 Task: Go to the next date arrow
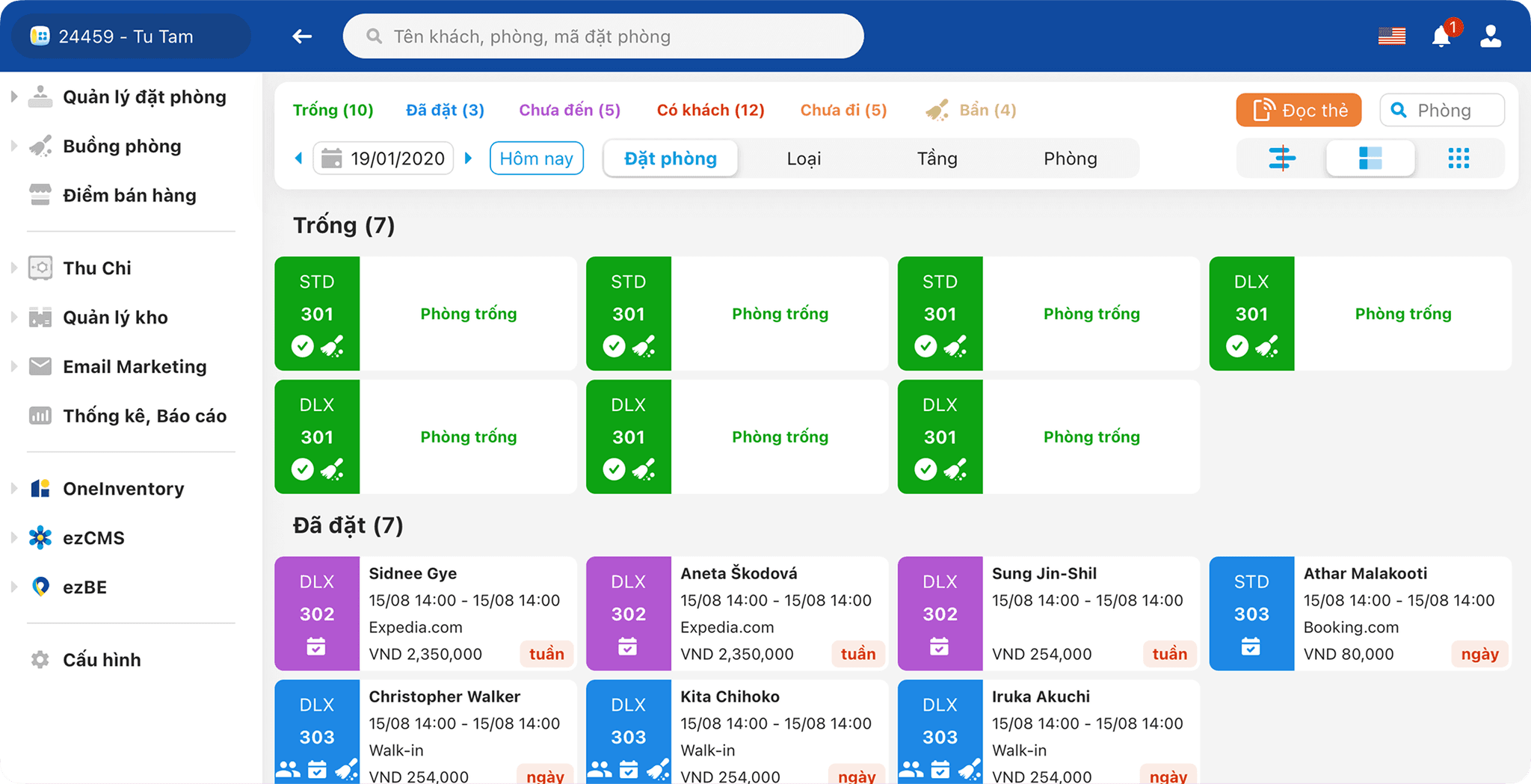[469, 158]
